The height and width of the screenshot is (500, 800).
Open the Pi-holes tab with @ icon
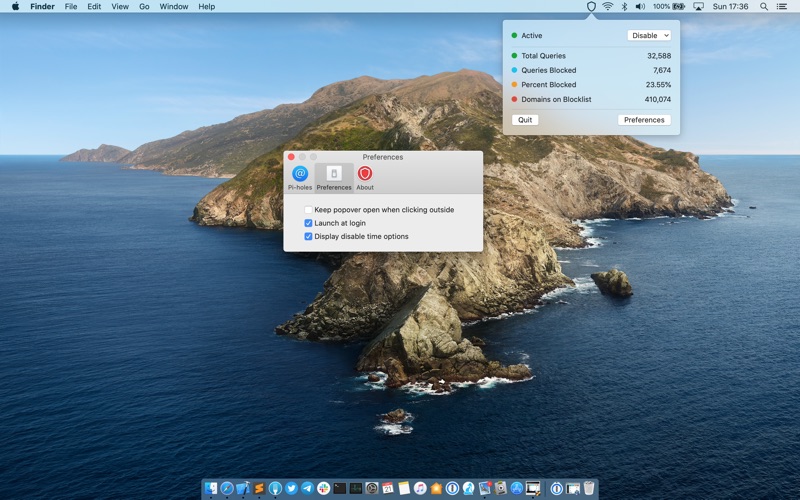pyautogui.click(x=300, y=178)
